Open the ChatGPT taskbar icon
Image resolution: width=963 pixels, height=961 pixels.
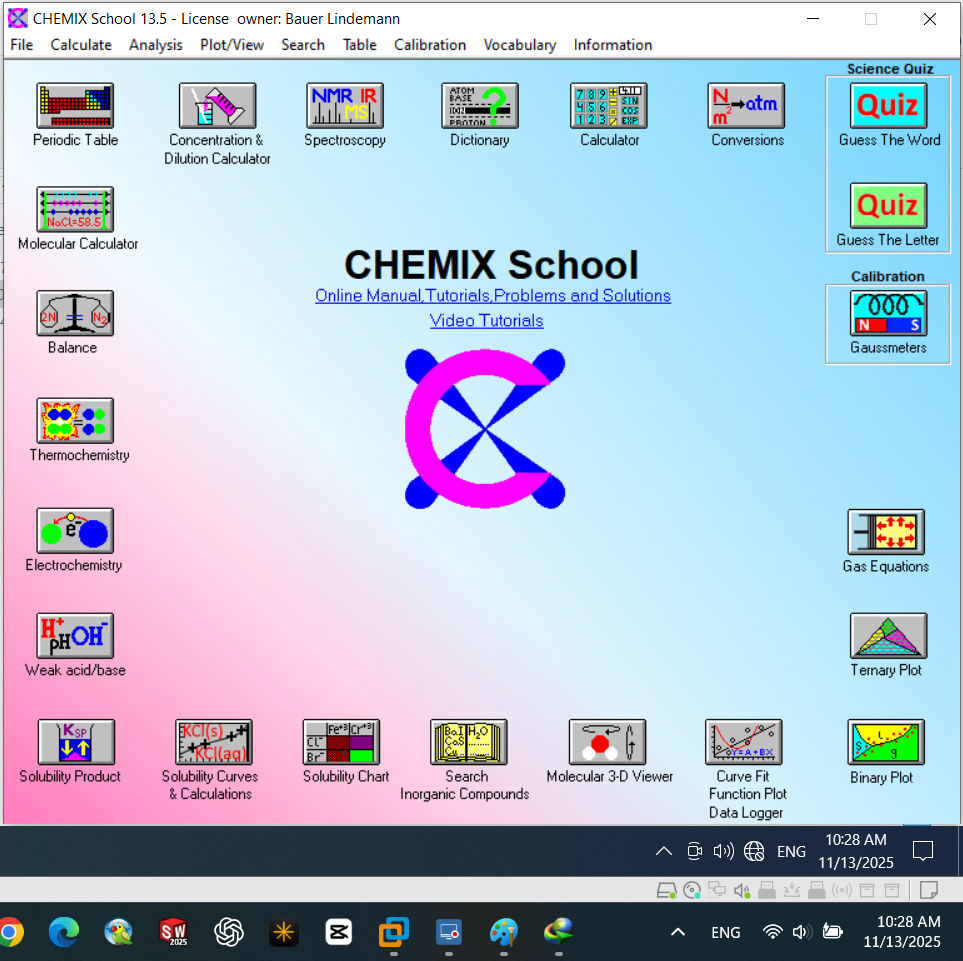(x=228, y=933)
